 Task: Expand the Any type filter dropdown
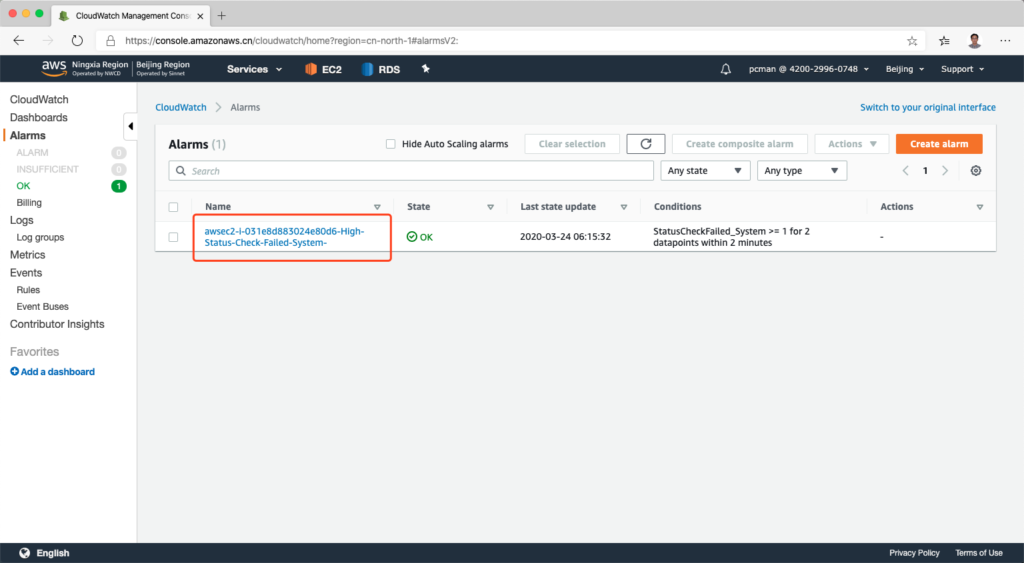[802, 171]
